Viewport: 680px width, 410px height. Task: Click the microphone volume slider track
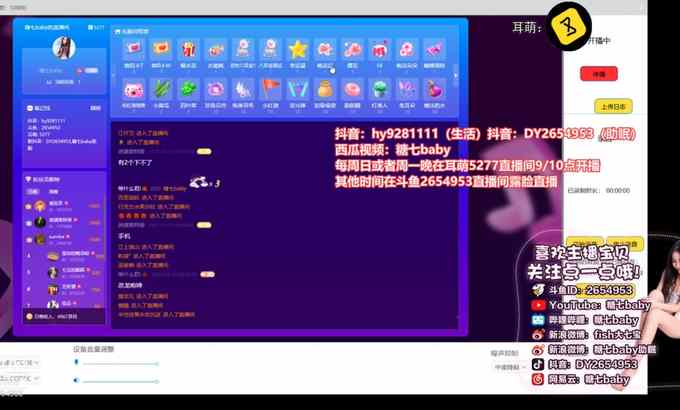pyautogui.click(x=120, y=364)
